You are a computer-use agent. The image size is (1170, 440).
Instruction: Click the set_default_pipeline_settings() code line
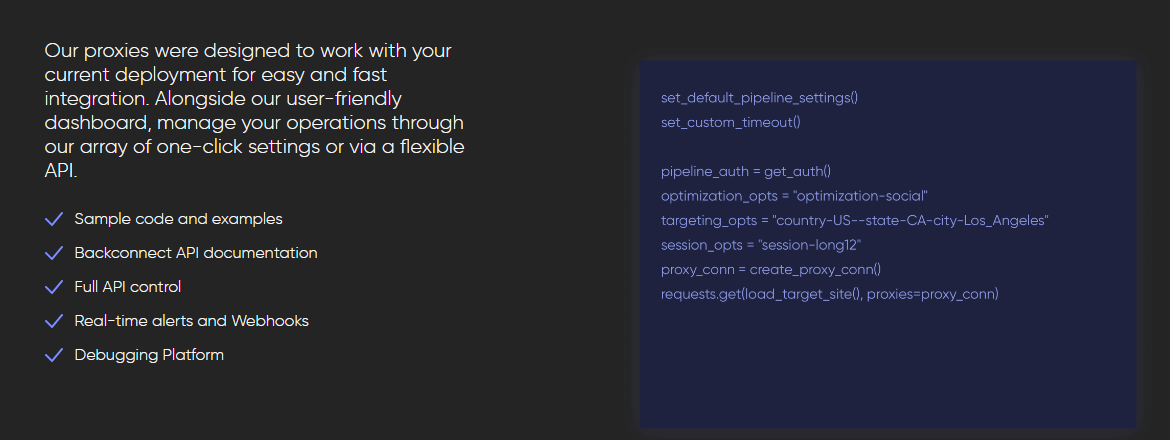[x=759, y=98]
